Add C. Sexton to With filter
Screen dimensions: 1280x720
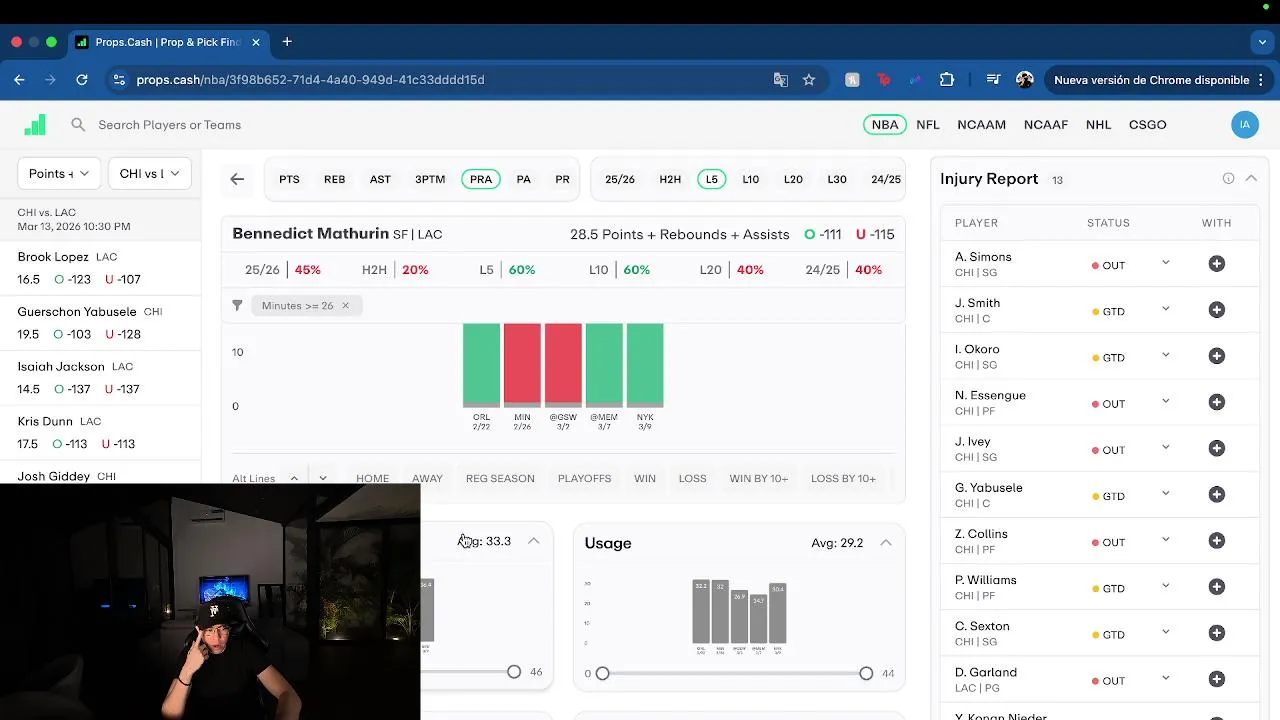[1217, 633]
